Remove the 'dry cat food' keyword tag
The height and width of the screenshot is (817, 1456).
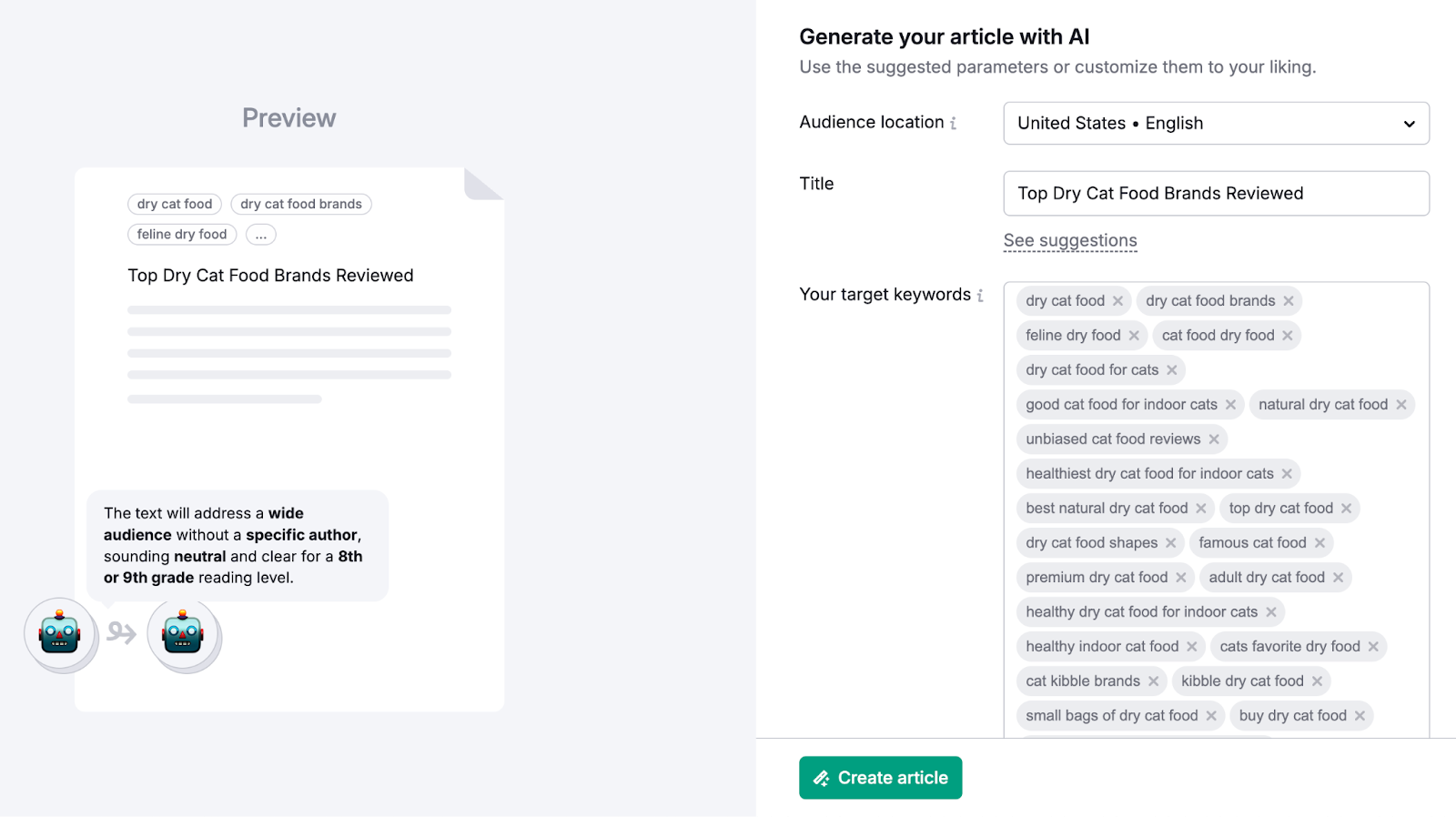[x=1117, y=301]
